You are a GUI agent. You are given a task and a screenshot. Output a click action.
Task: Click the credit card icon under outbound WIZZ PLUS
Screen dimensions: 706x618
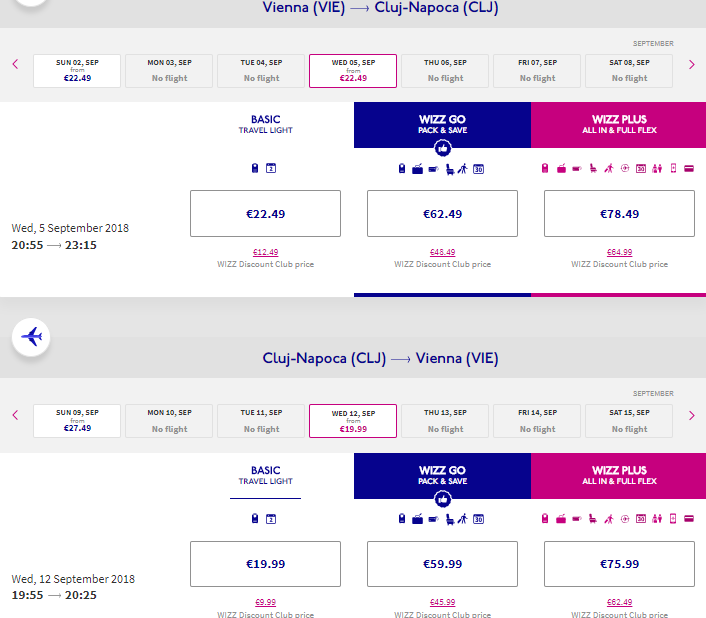point(689,168)
